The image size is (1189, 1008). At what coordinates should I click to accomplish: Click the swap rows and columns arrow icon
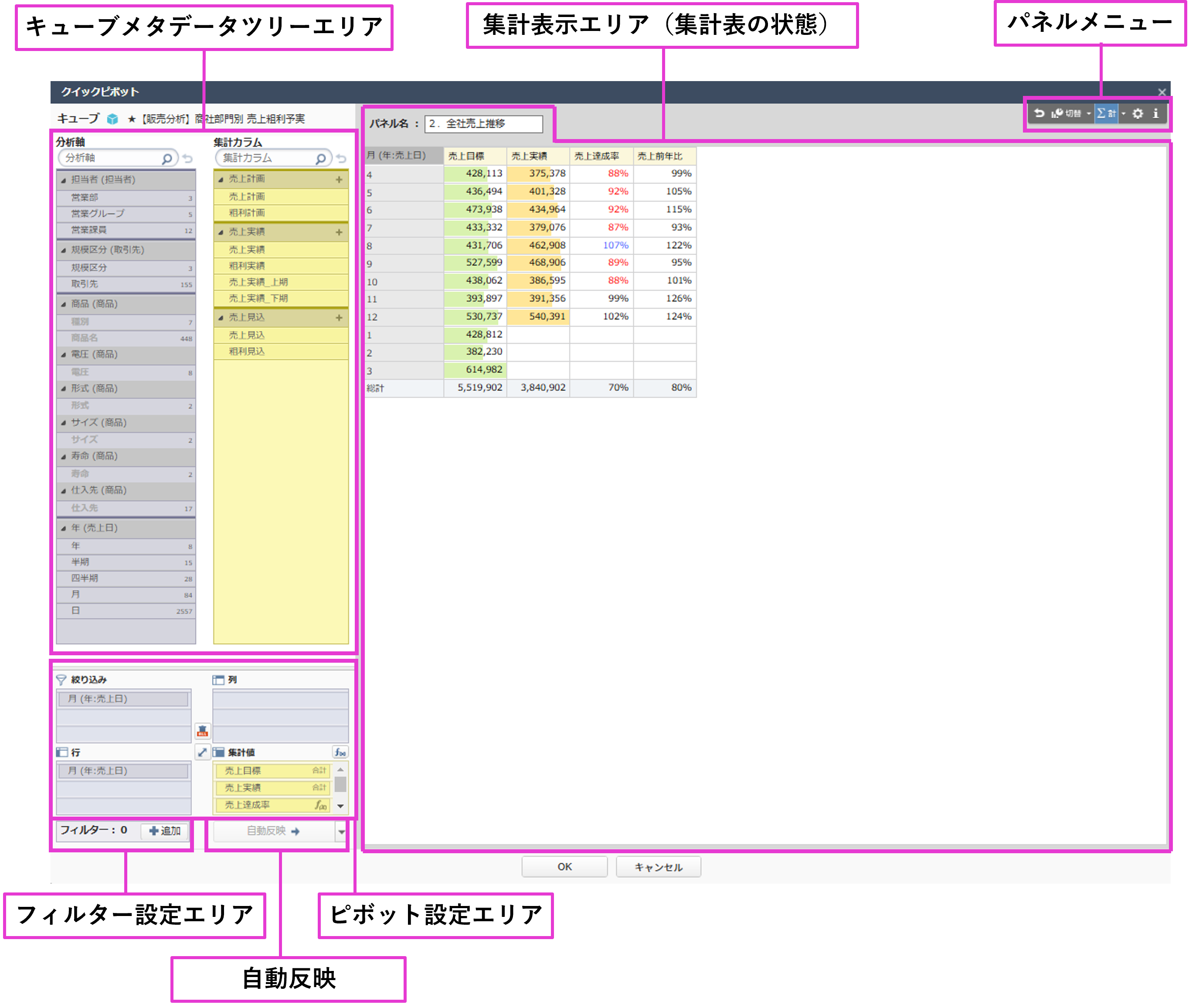(x=203, y=753)
